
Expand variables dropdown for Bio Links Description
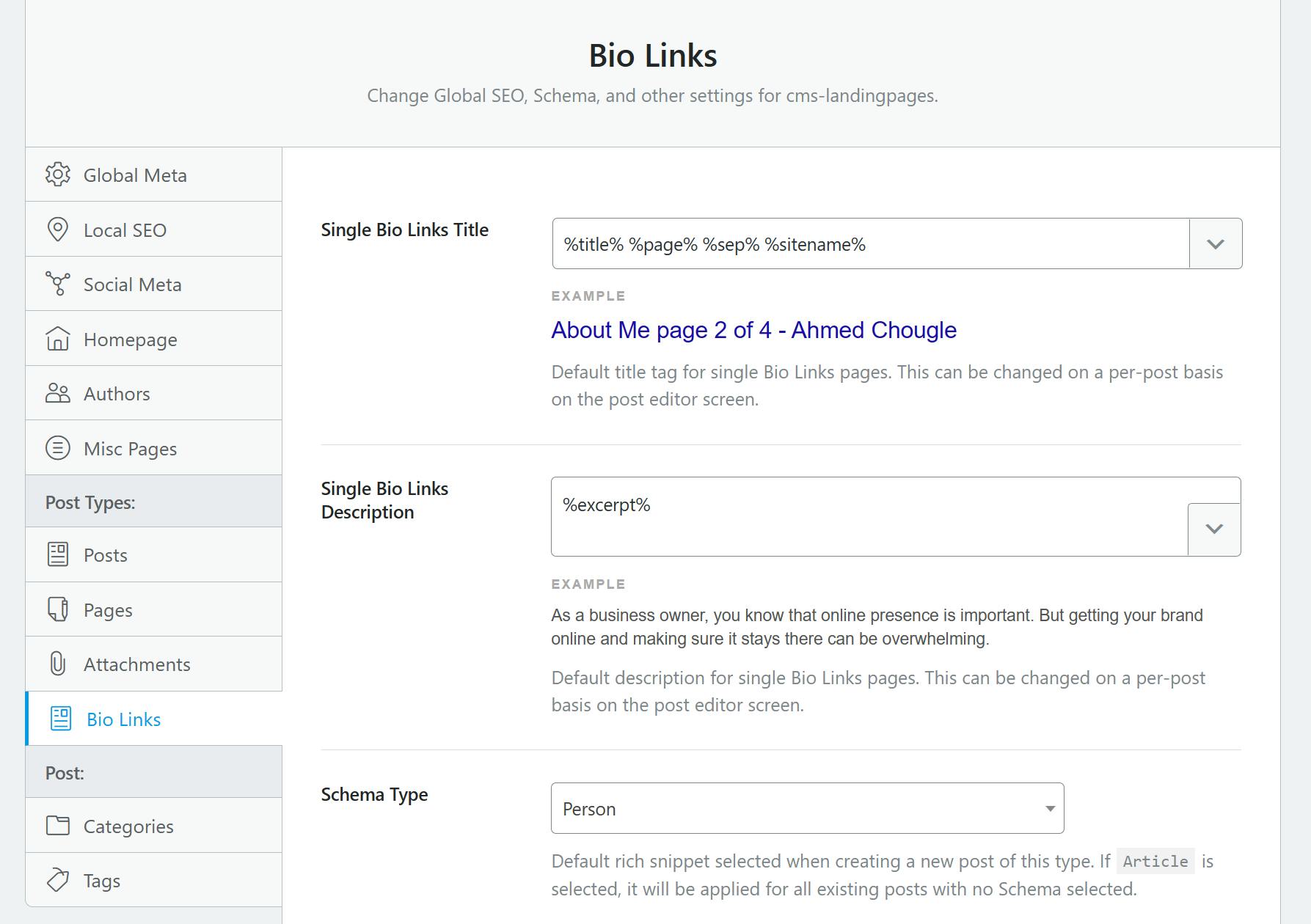point(1214,529)
